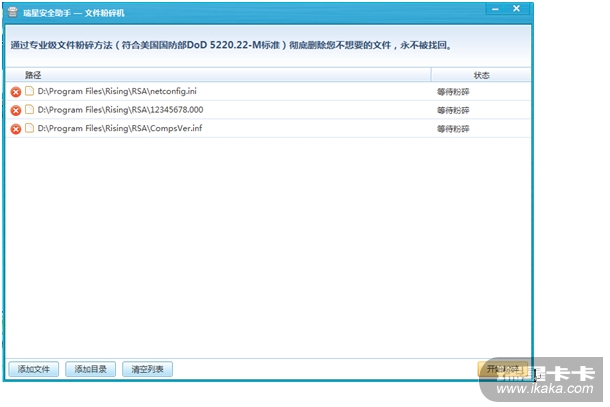The width and height of the screenshot is (610, 407).
Task: Click the file icon beside CompsVer.inf
Action: pyautogui.click(x=29, y=128)
